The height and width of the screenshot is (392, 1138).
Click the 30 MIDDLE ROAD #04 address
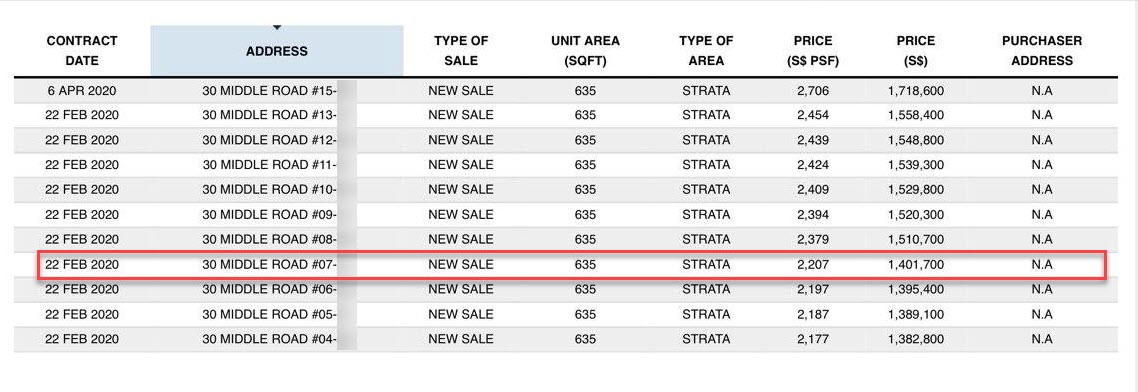[x=269, y=339]
